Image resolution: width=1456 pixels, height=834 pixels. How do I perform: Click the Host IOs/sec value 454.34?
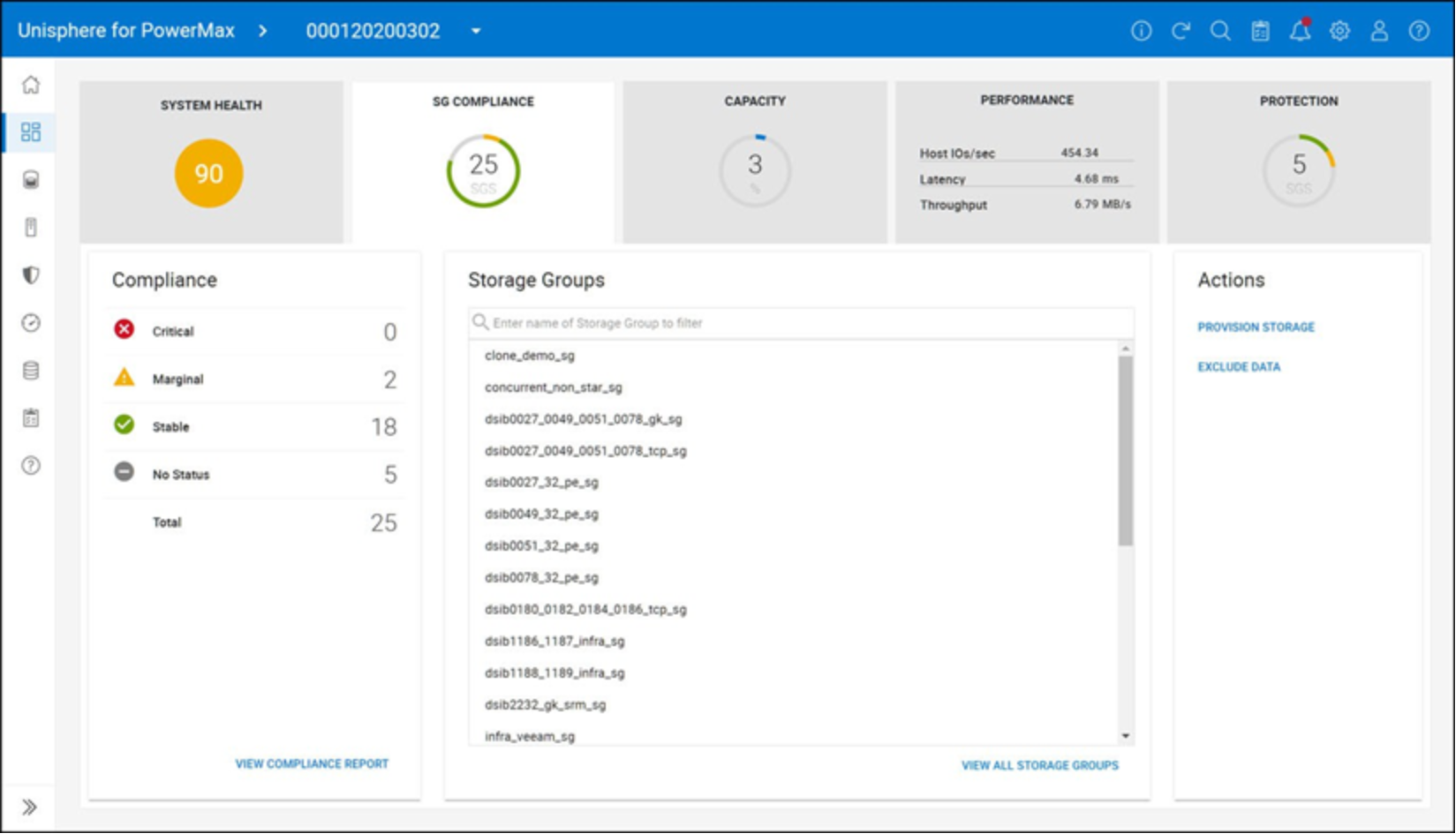1080,153
